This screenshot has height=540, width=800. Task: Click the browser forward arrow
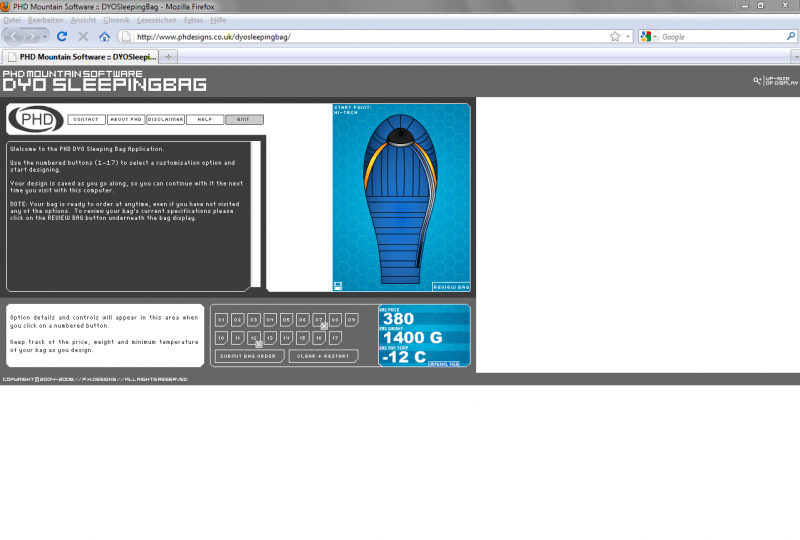32,37
